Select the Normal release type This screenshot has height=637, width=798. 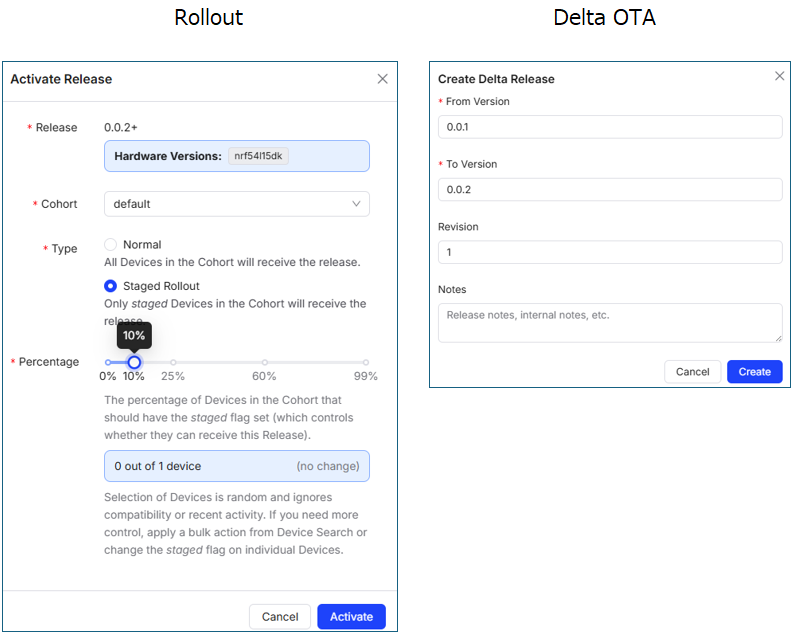111,245
